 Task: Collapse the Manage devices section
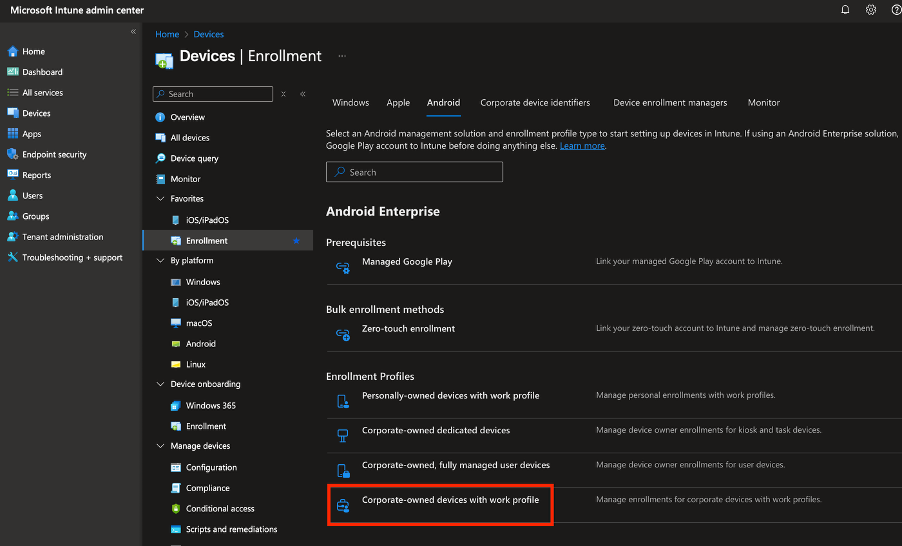[160, 446]
